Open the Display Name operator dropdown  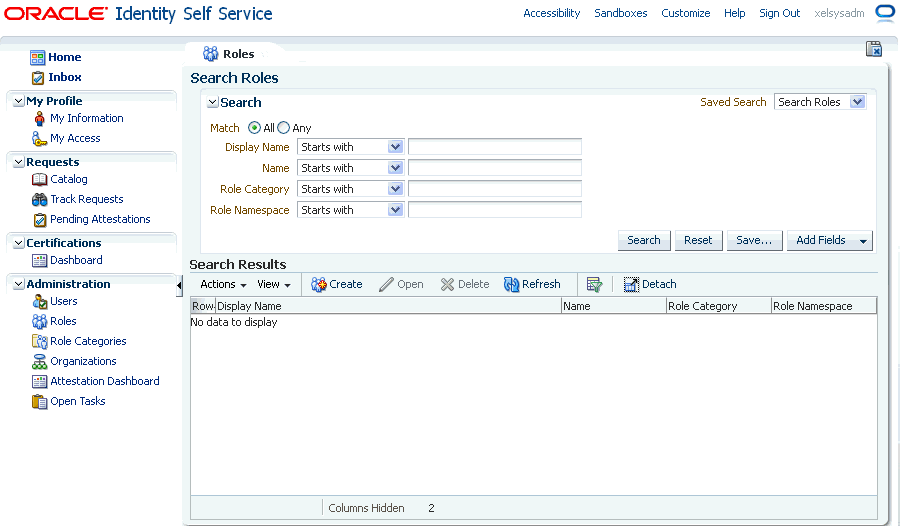click(395, 147)
